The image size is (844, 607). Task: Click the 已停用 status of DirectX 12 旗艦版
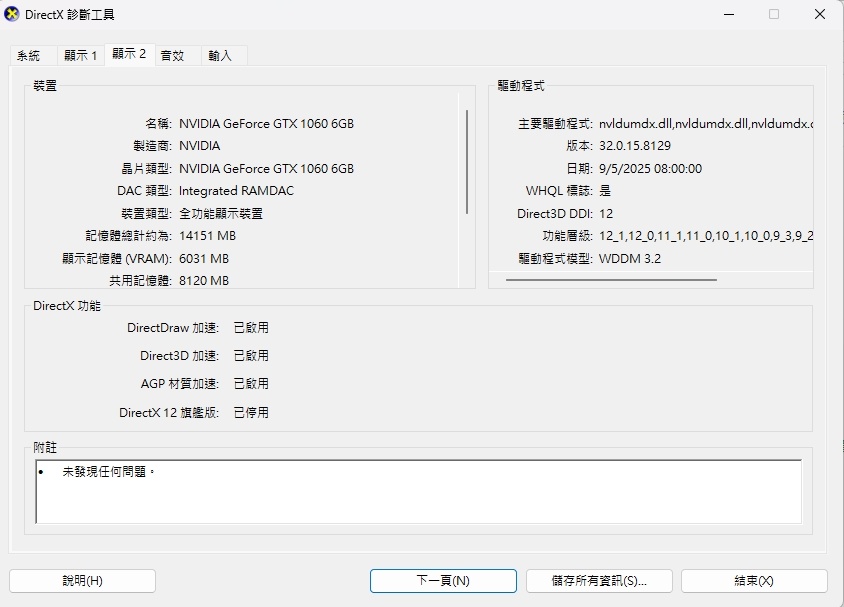tap(251, 412)
